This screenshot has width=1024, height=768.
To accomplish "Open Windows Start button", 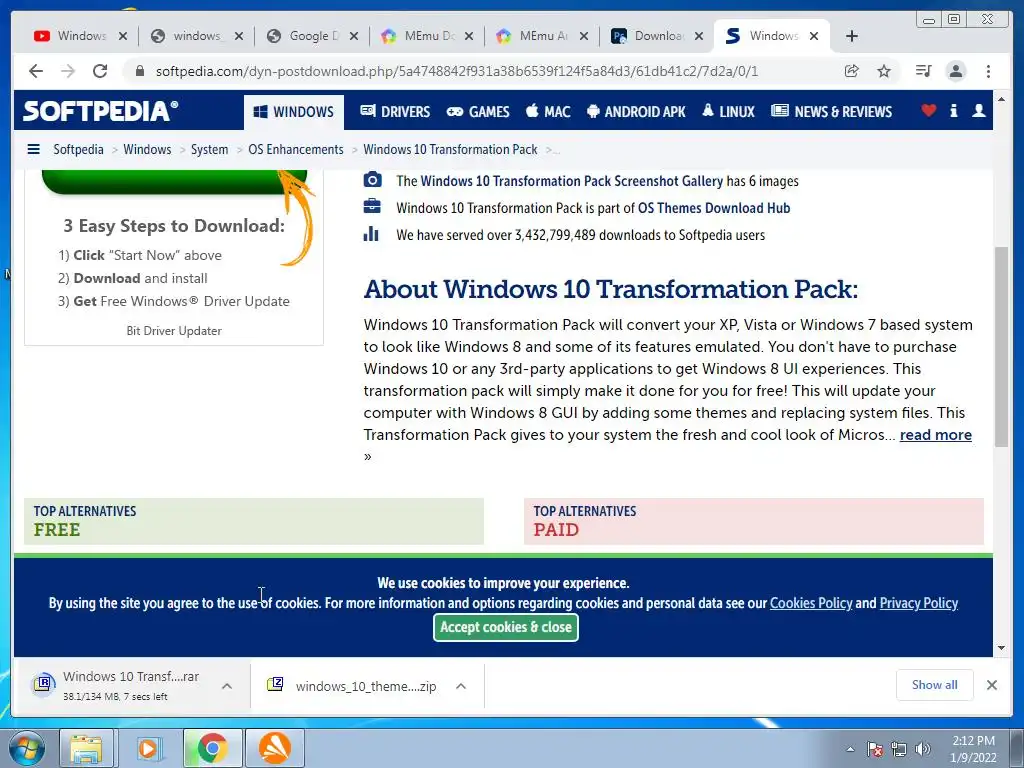I will coord(26,748).
